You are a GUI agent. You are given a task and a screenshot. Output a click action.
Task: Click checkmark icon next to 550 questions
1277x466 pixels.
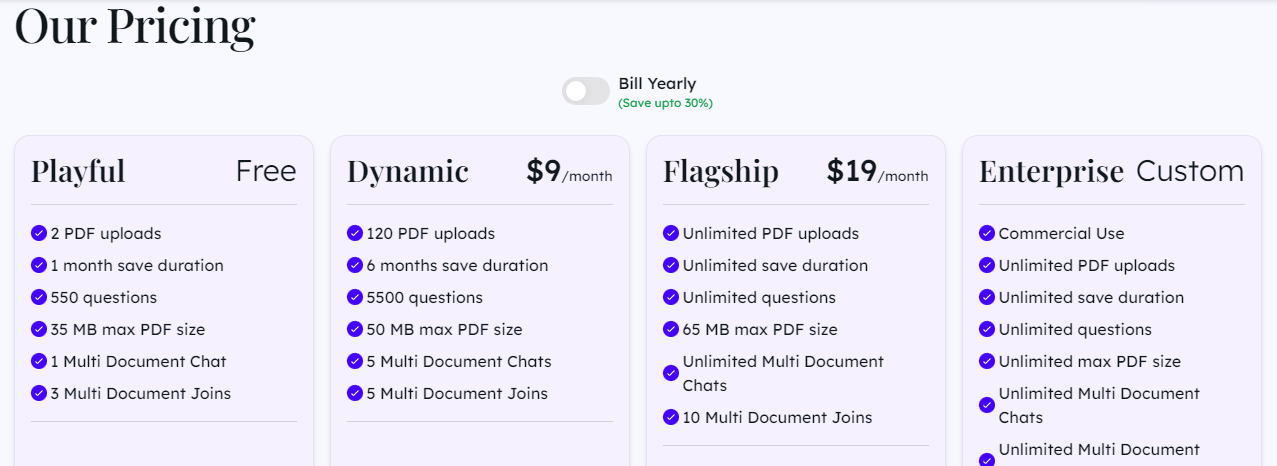[39, 297]
